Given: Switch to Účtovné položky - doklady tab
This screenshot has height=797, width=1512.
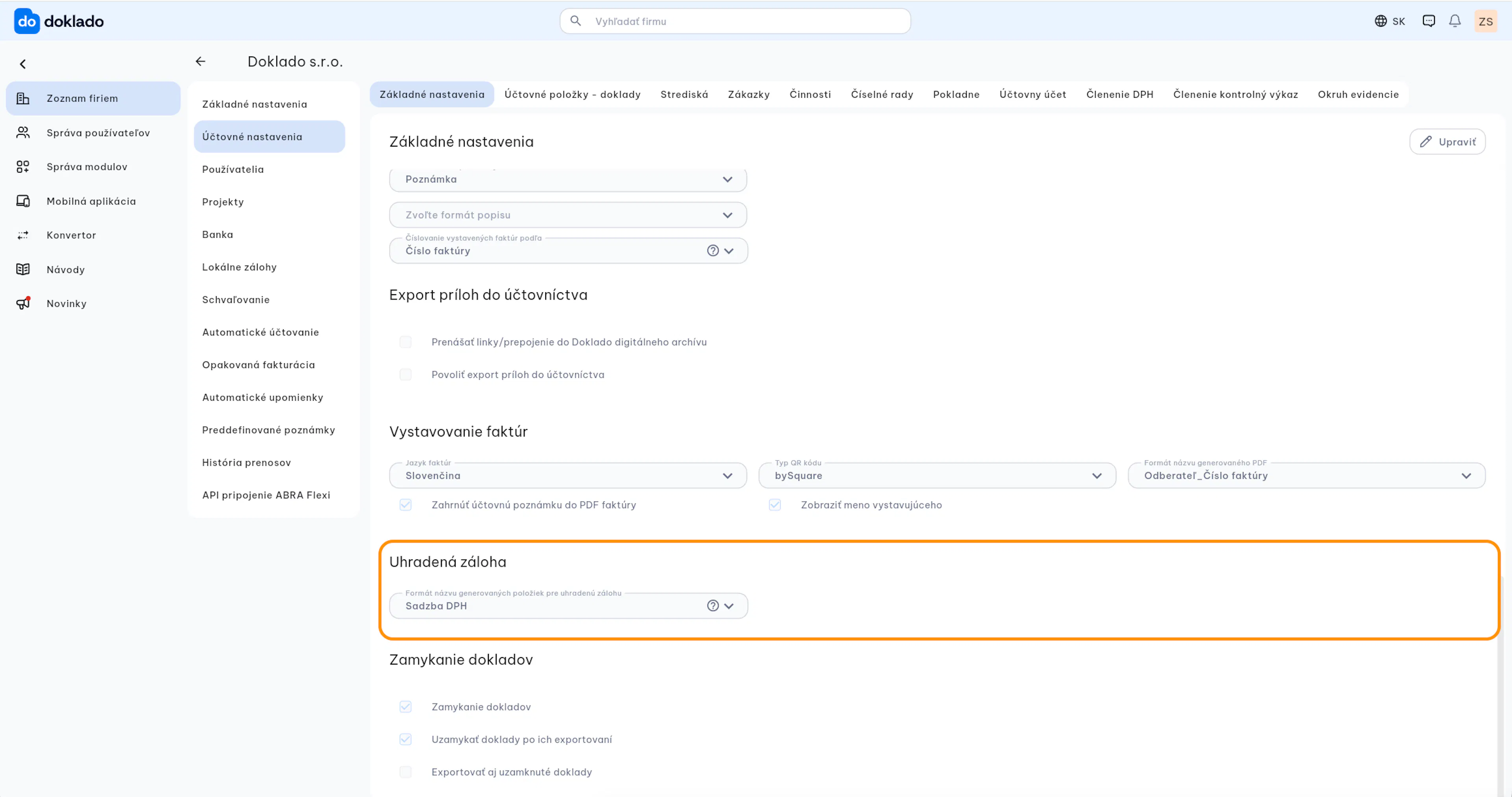Looking at the screenshot, I should click(x=572, y=95).
